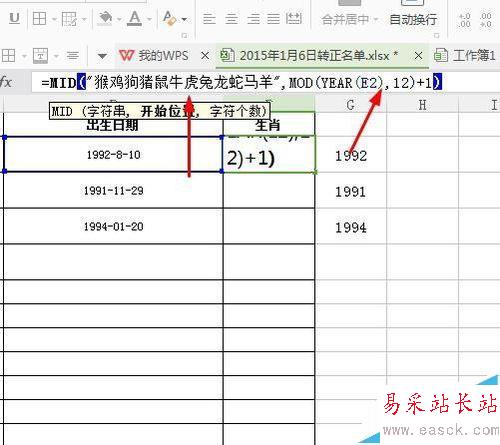The image size is (500, 445).
Task: Click the clear formatting eraser icon
Action: point(169,18)
